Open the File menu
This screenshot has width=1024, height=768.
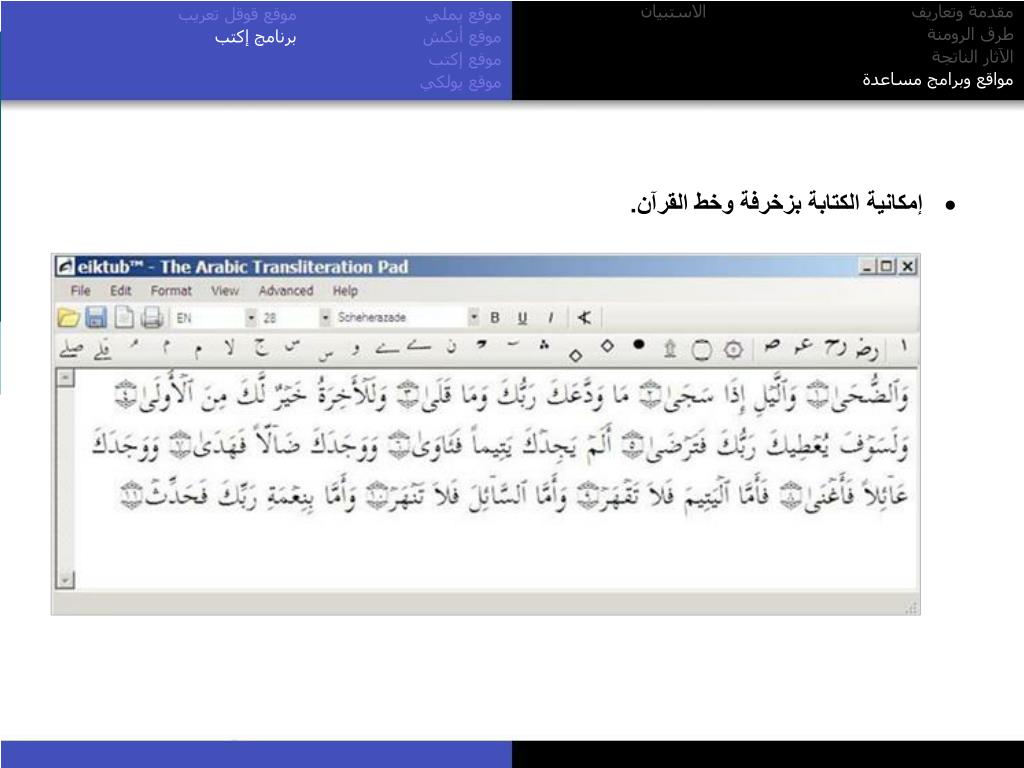coord(80,291)
